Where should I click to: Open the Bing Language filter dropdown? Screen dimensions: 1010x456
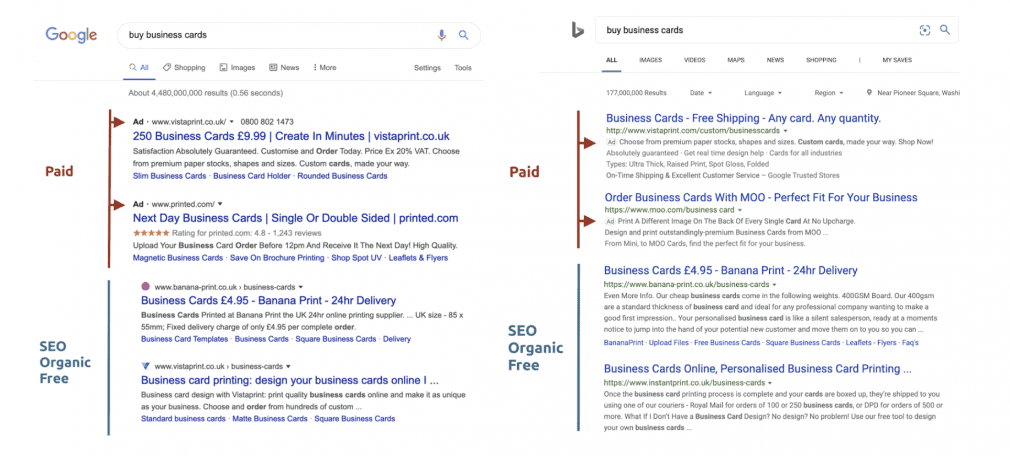(x=763, y=93)
